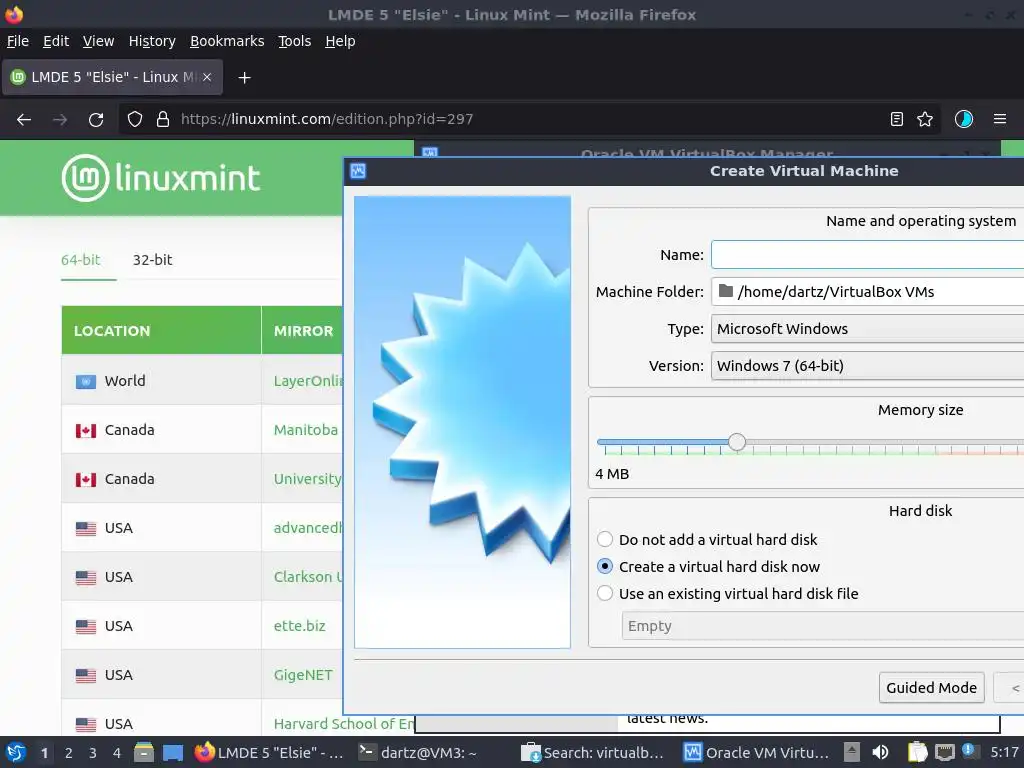The image size is (1024, 768).
Task: Open the University mirror link for Canada
Action: [x=308, y=479]
